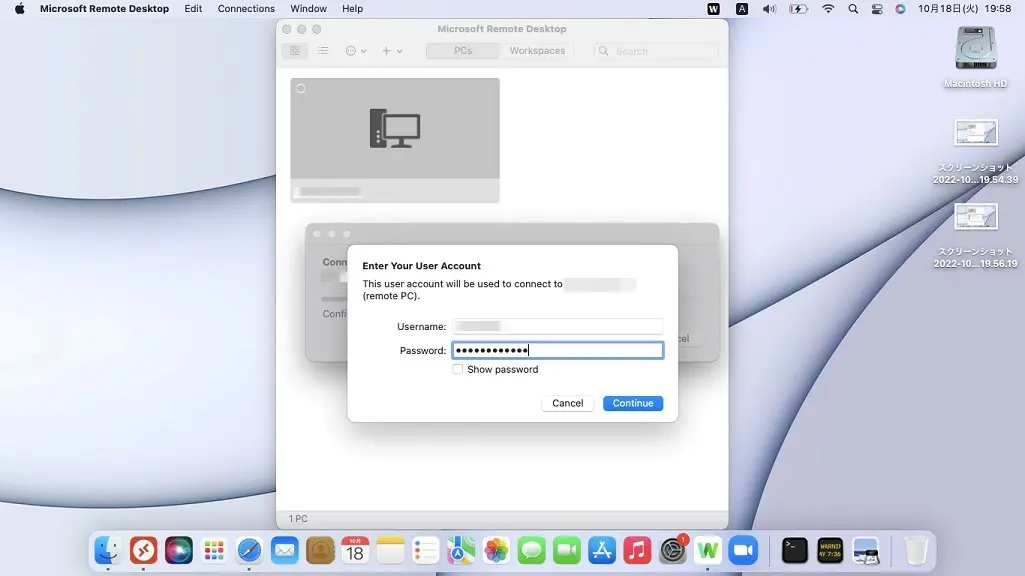Enable Show password checkbox
Image resolution: width=1025 pixels, height=576 pixels.
coord(458,370)
